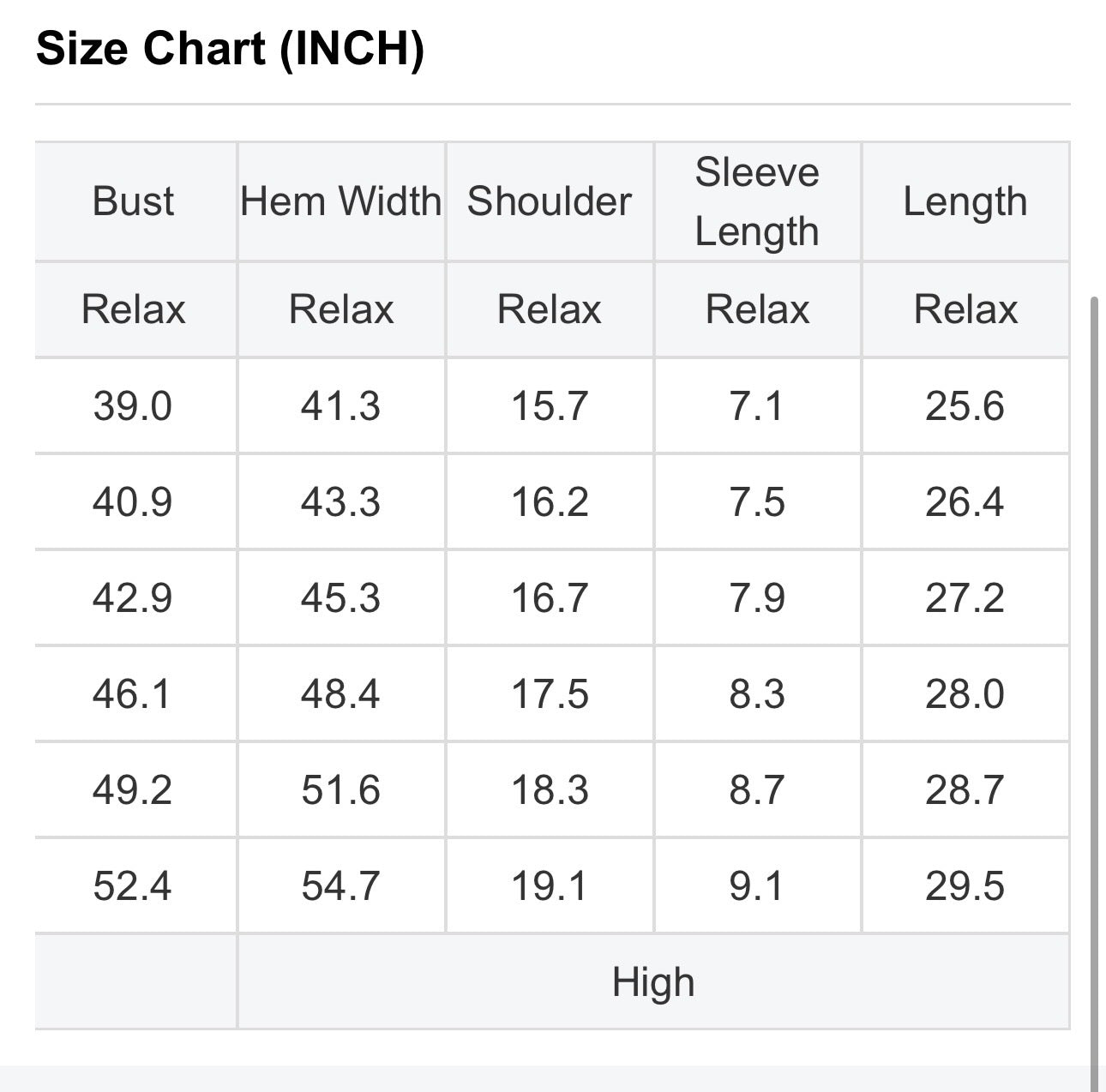Click the length value 28.7
This screenshot has height=1092, width=1106.
(x=965, y=790)
